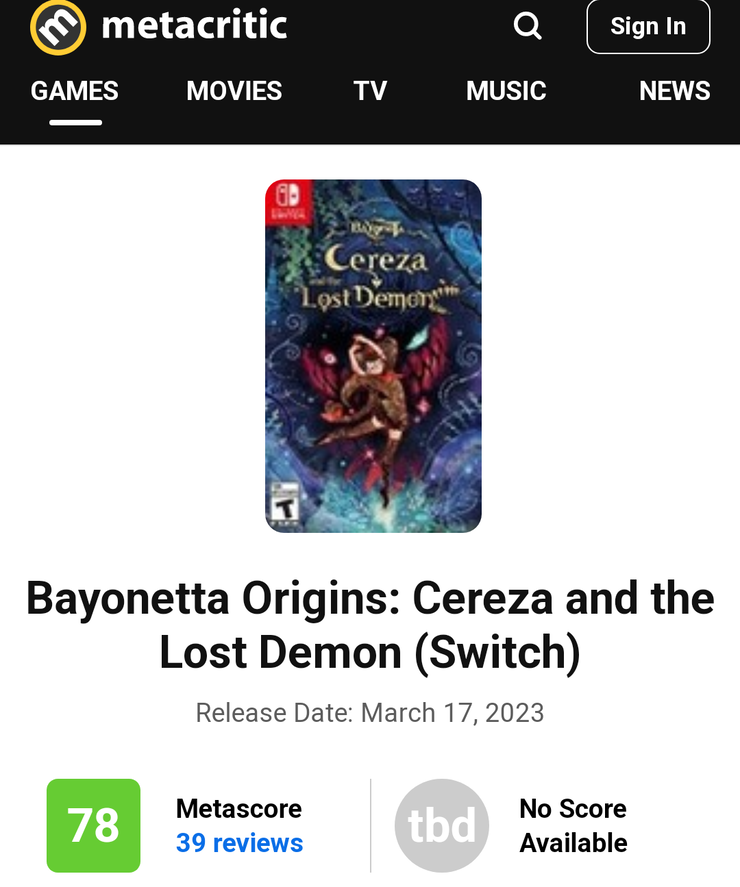Image resolution: width=740 pixels, height=887 pixels.
Task: Open the 39 reviews link
Action: point(239,843)
